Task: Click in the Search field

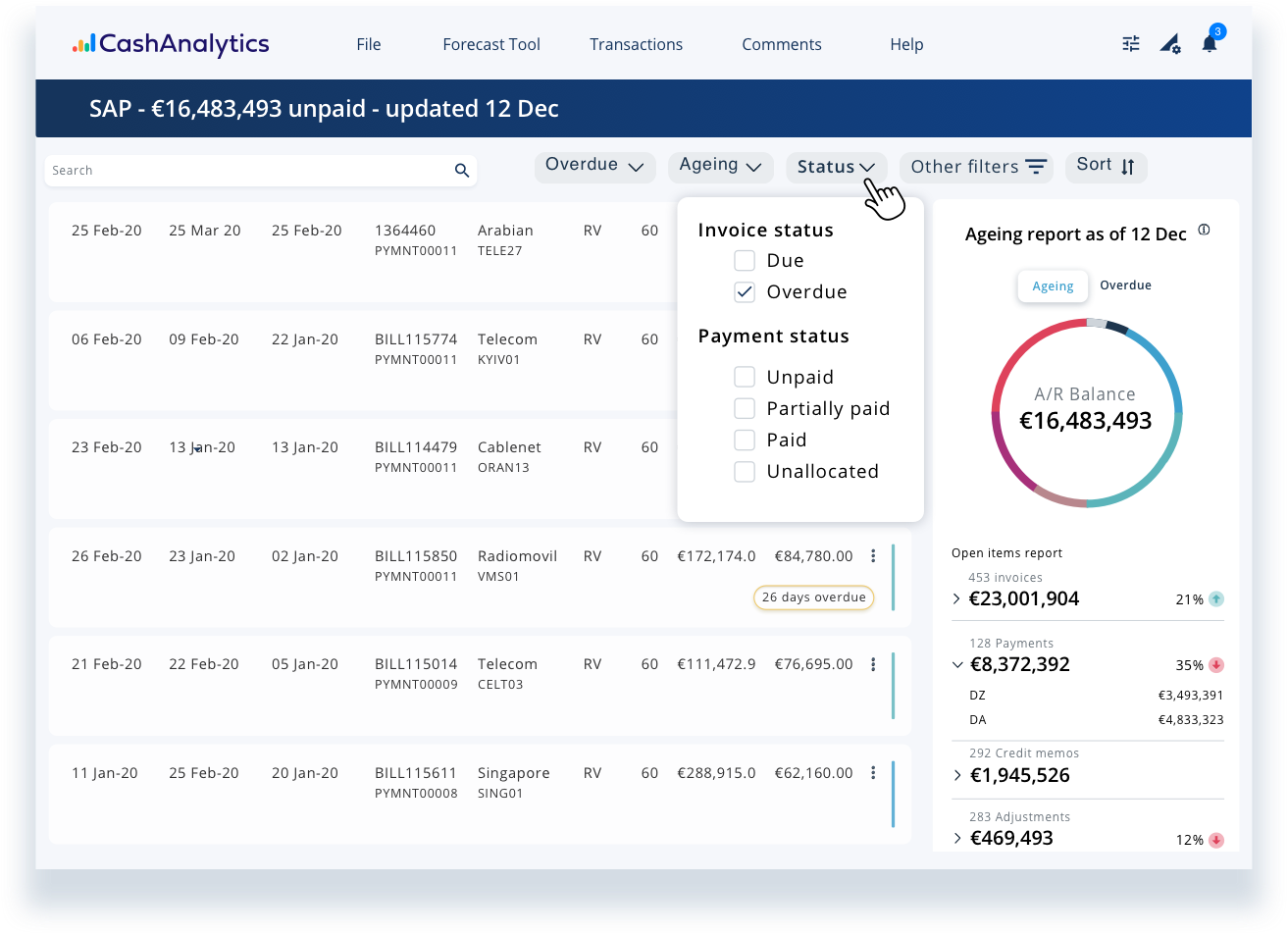Action: 261,171
